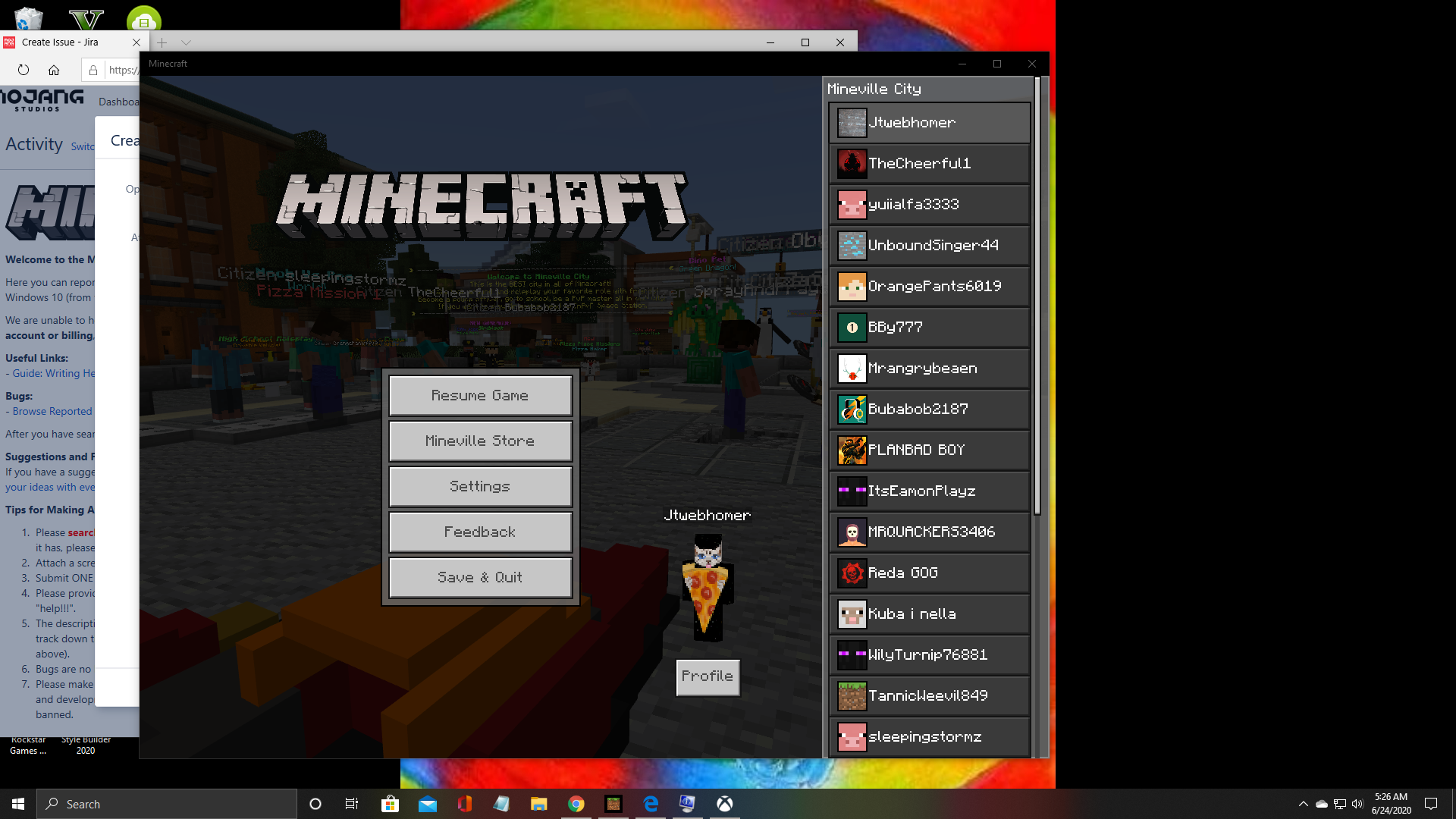This screenshot has width=1456, height=819.
Task: Click Save & Quit button
Action: [x=480, y=577]
